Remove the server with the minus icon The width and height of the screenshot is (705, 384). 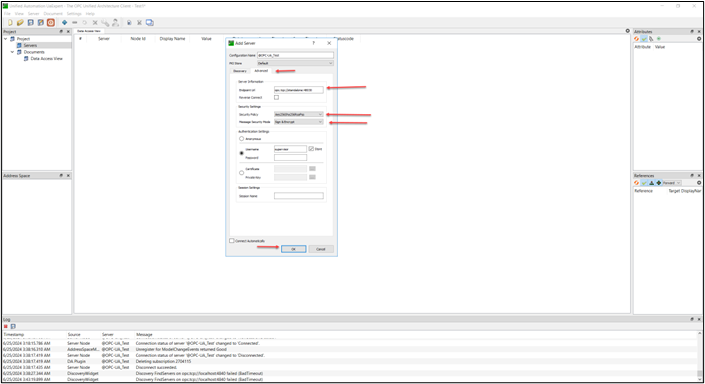coord(75,22)
